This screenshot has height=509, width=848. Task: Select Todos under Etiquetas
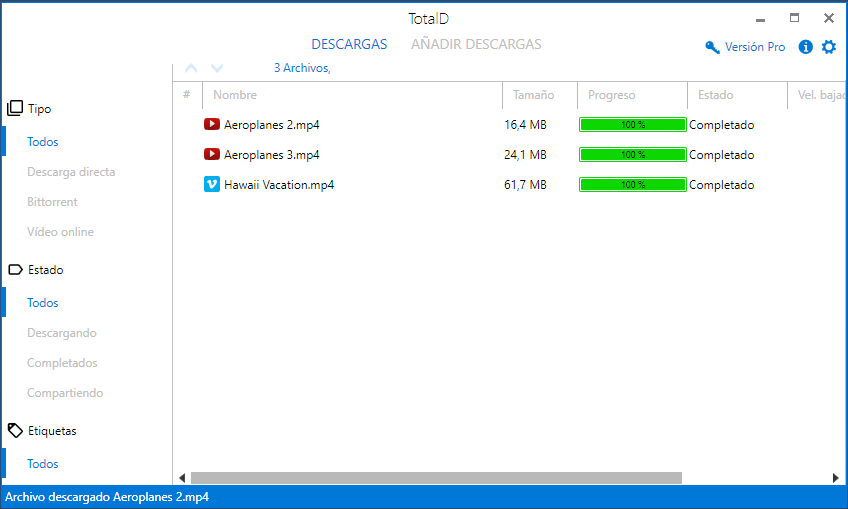click(x=43, y=464)
